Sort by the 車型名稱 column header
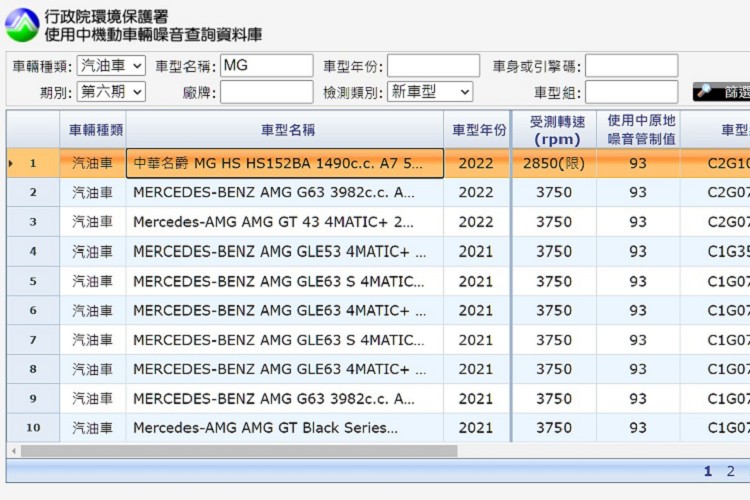 point(288,130)
